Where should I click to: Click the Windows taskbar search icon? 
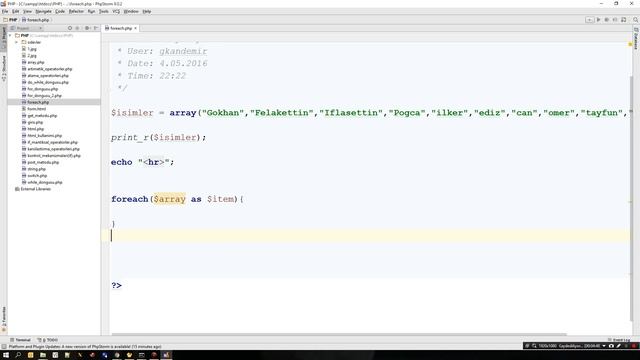(x=18, y=355)
